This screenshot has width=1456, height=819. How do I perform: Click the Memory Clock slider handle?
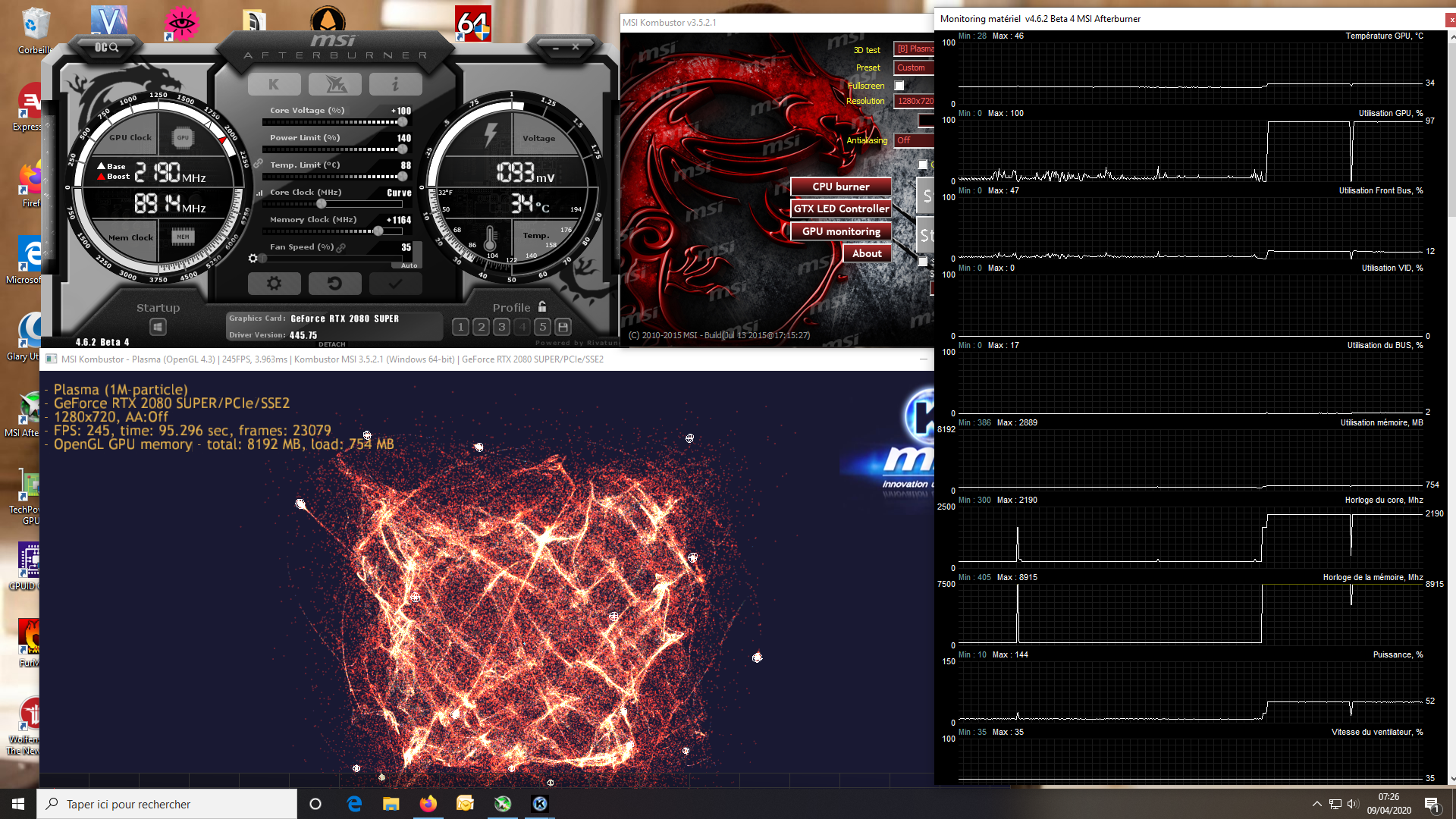pos(378,231)
